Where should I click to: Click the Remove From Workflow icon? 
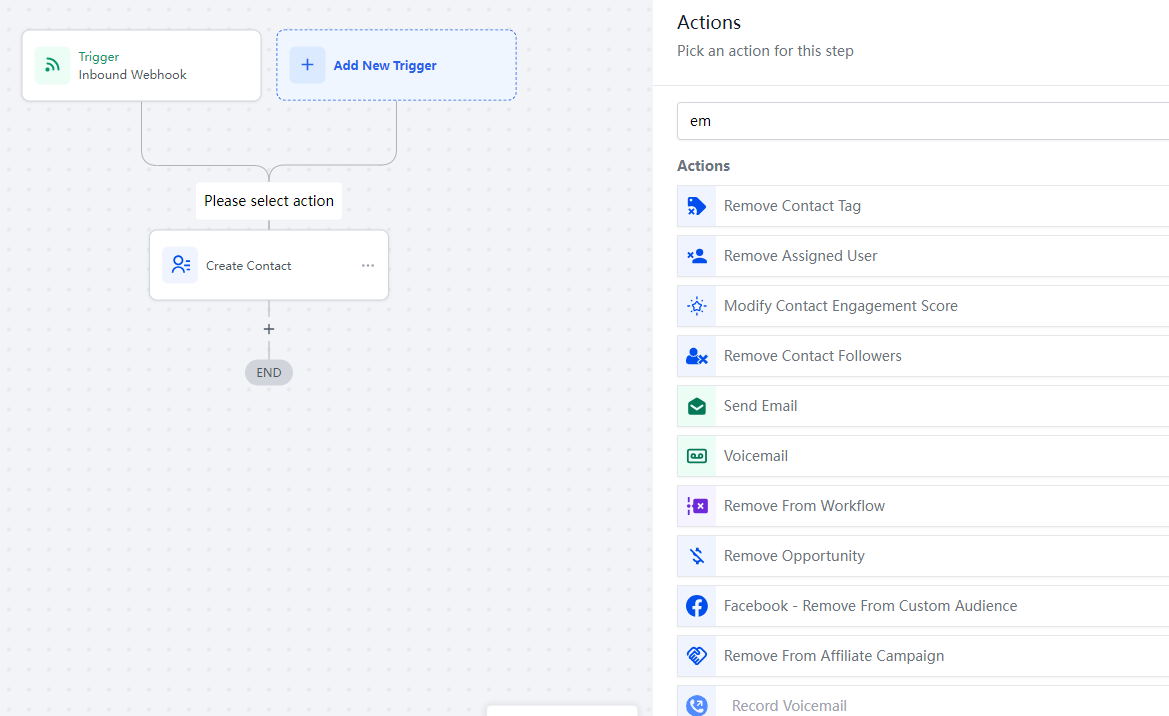697,506
